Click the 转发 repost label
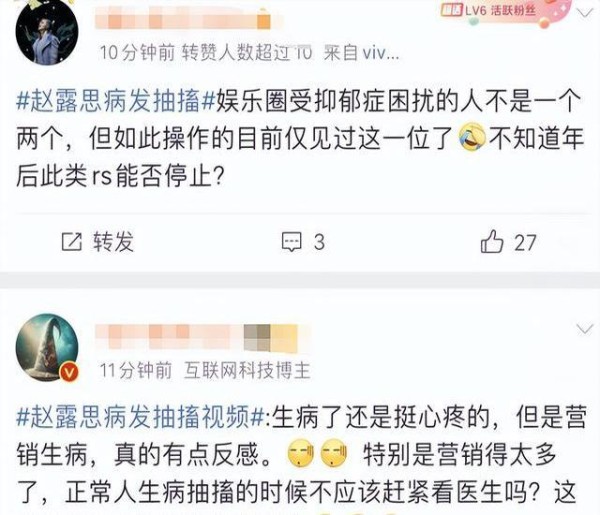Image resolution: width=600 pixels, height=515 pixels. (x=113, y=242)
